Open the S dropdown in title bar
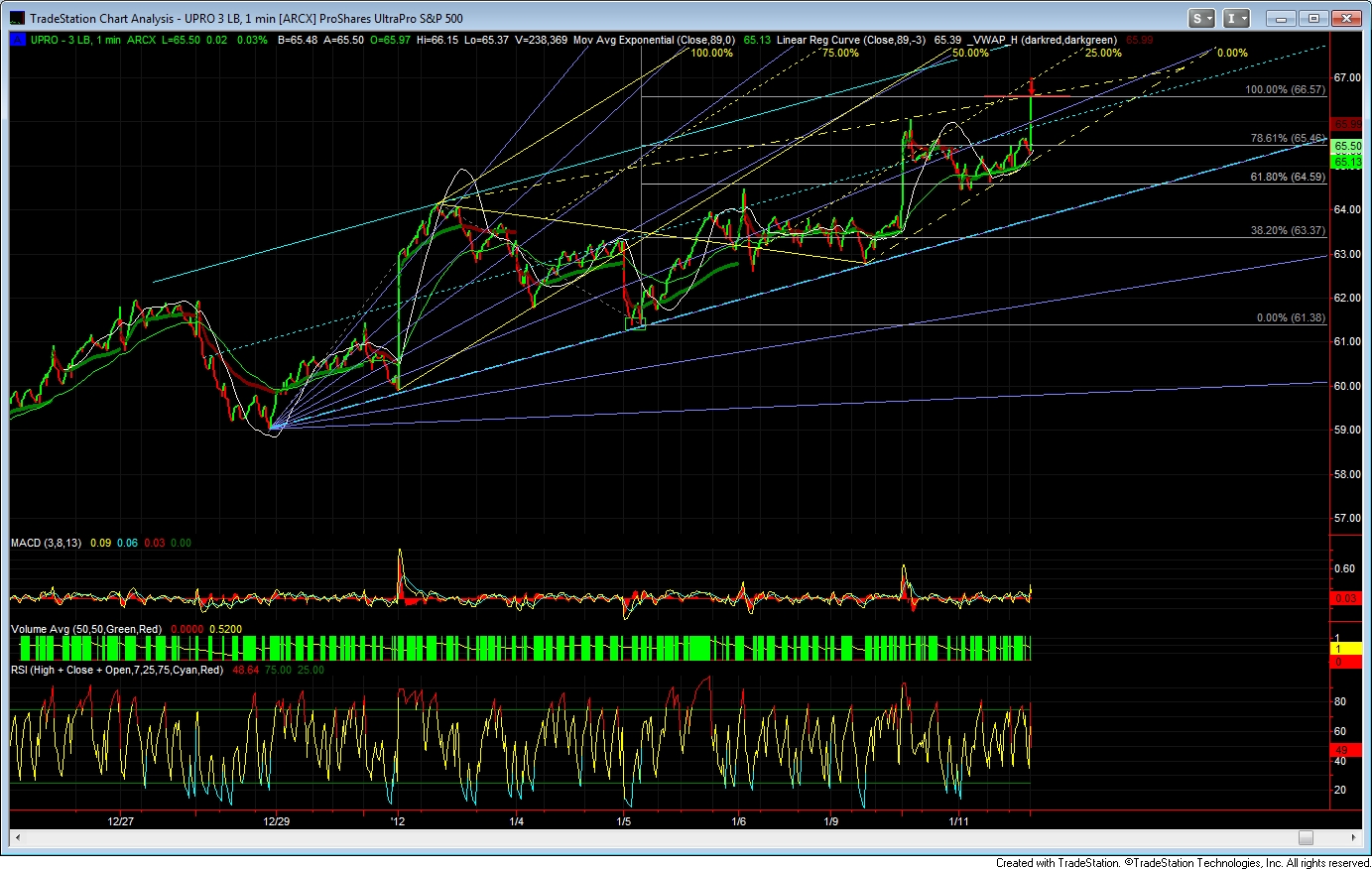This screenshot has width=1372, height=869. (x=1202, y=18)
